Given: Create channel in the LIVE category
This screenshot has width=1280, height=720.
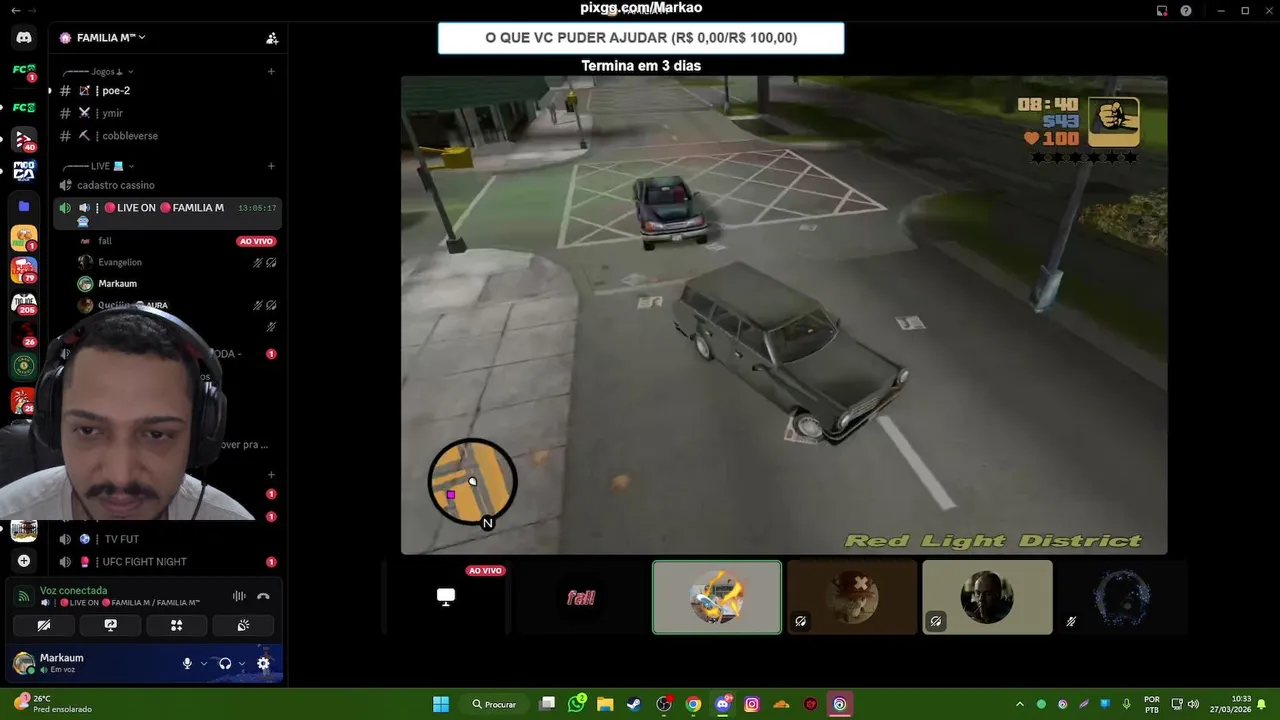Looking at the screenshot, I should (271, 166).
